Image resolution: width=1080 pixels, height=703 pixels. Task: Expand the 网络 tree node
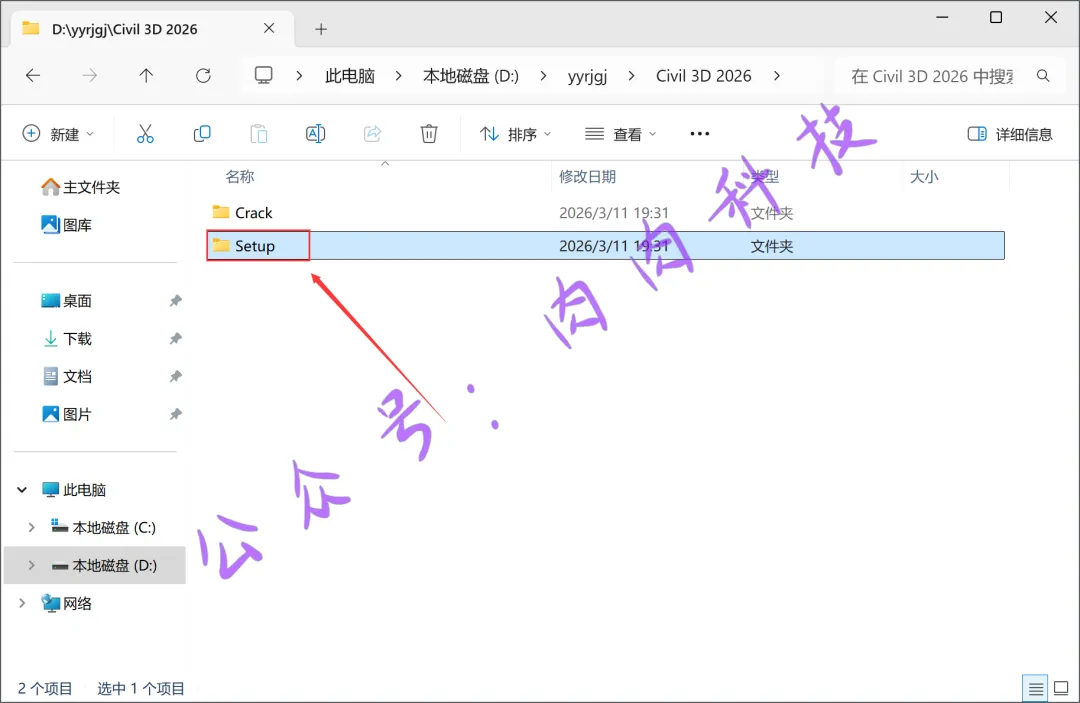tap(22, 603)
